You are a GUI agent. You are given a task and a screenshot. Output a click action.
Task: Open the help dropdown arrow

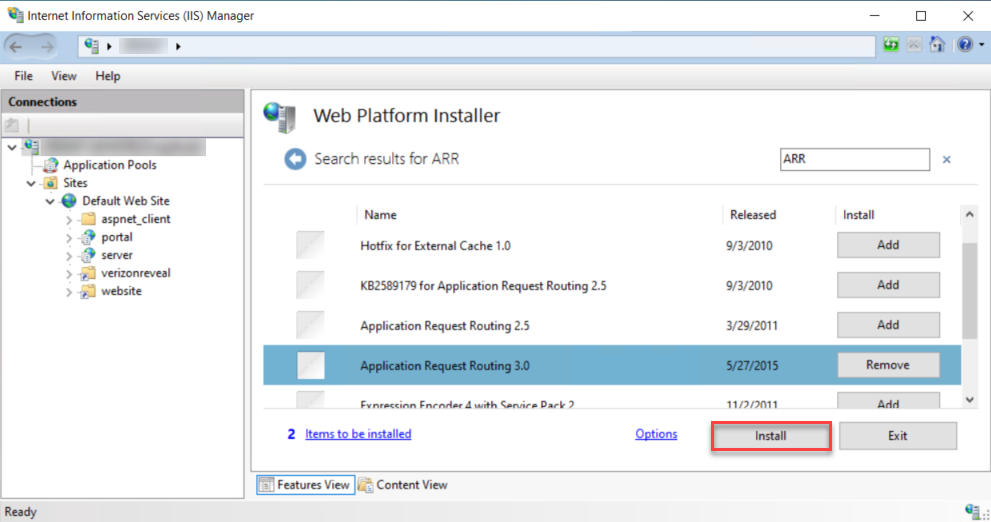(x=982, y=45)
